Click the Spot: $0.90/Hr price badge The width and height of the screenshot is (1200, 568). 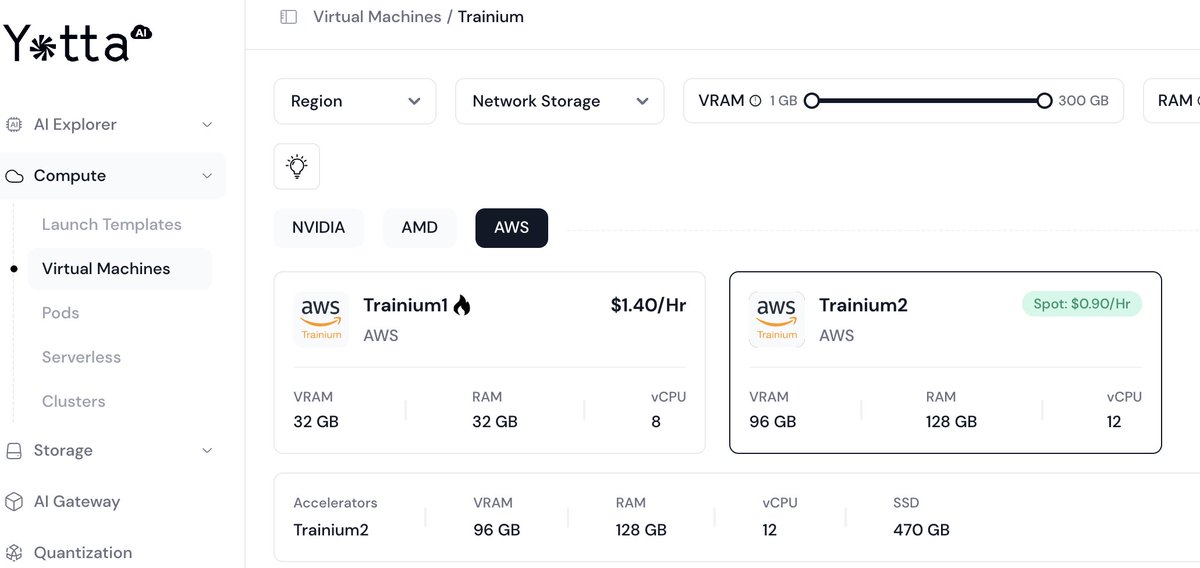click(x=1081, y=304)
